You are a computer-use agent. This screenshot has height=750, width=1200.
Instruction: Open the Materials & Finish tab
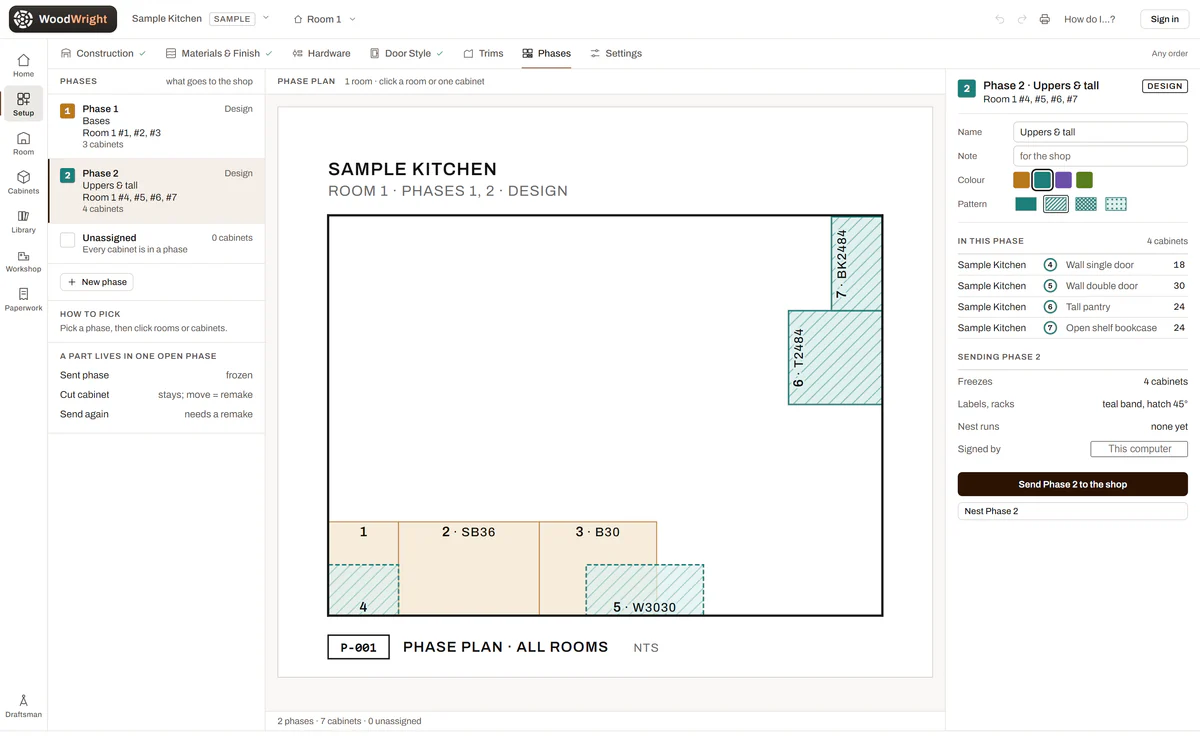pos(218,54)
